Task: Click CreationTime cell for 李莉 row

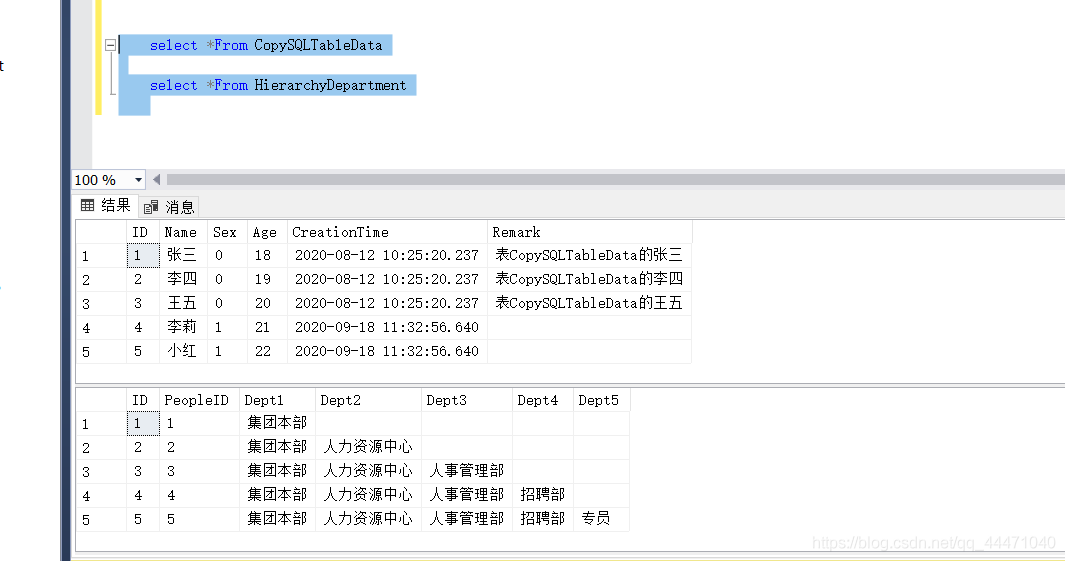Action: (387, 327)
